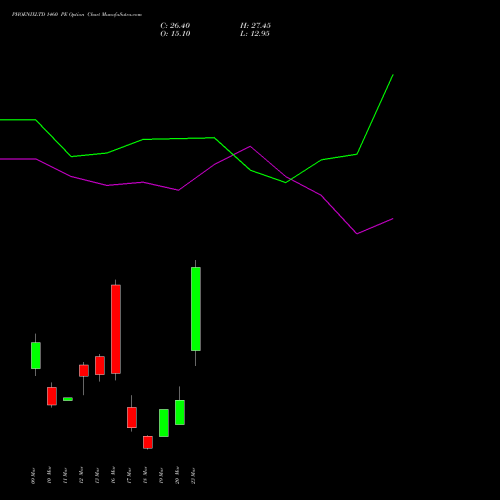Click the 13 Mar date label
500x500 pixels.
[x=97, y=475]
